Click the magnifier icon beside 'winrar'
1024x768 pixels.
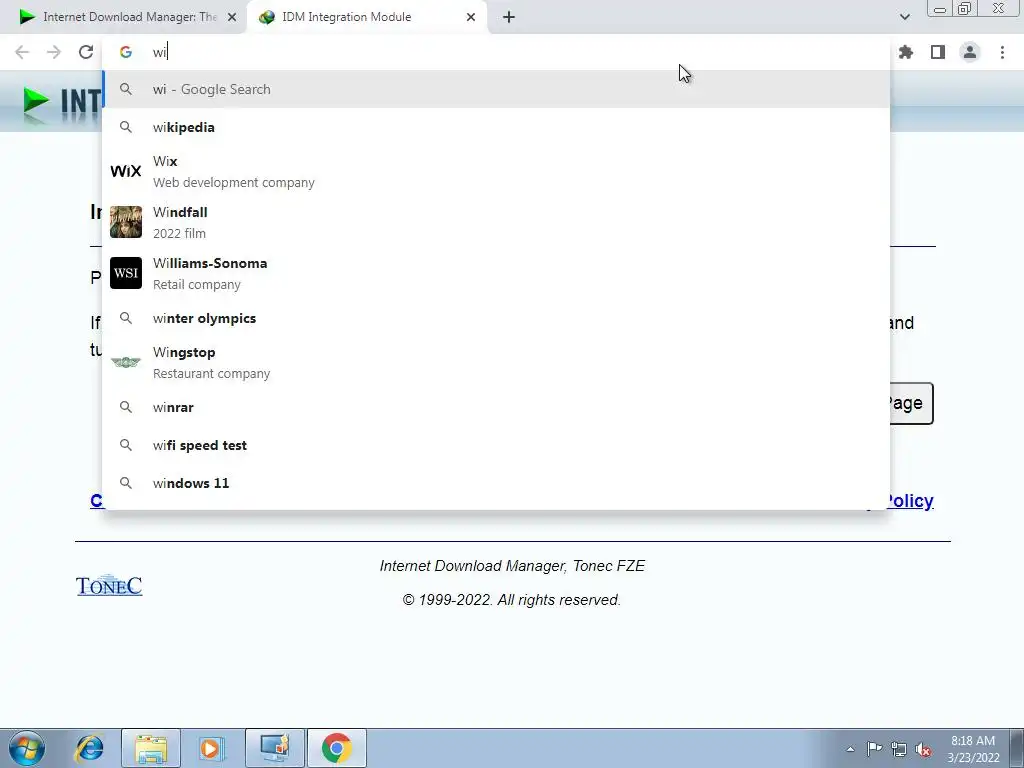[x=125, y=407]
